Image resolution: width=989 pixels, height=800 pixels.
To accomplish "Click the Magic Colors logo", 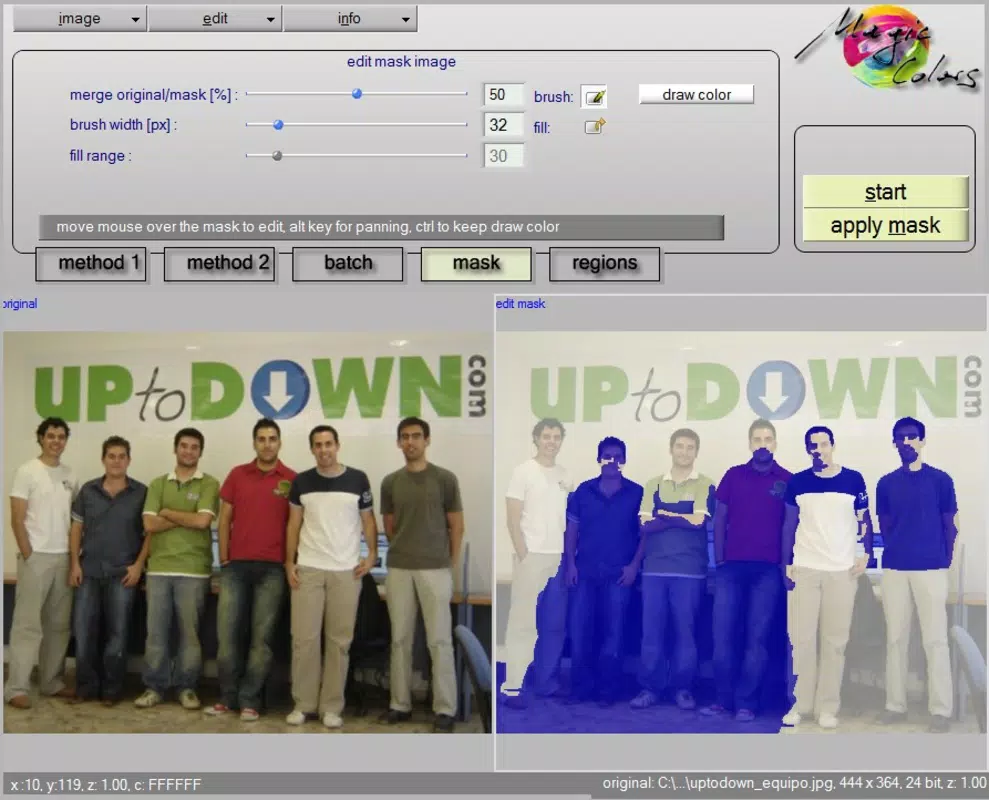I will [889, 48].
